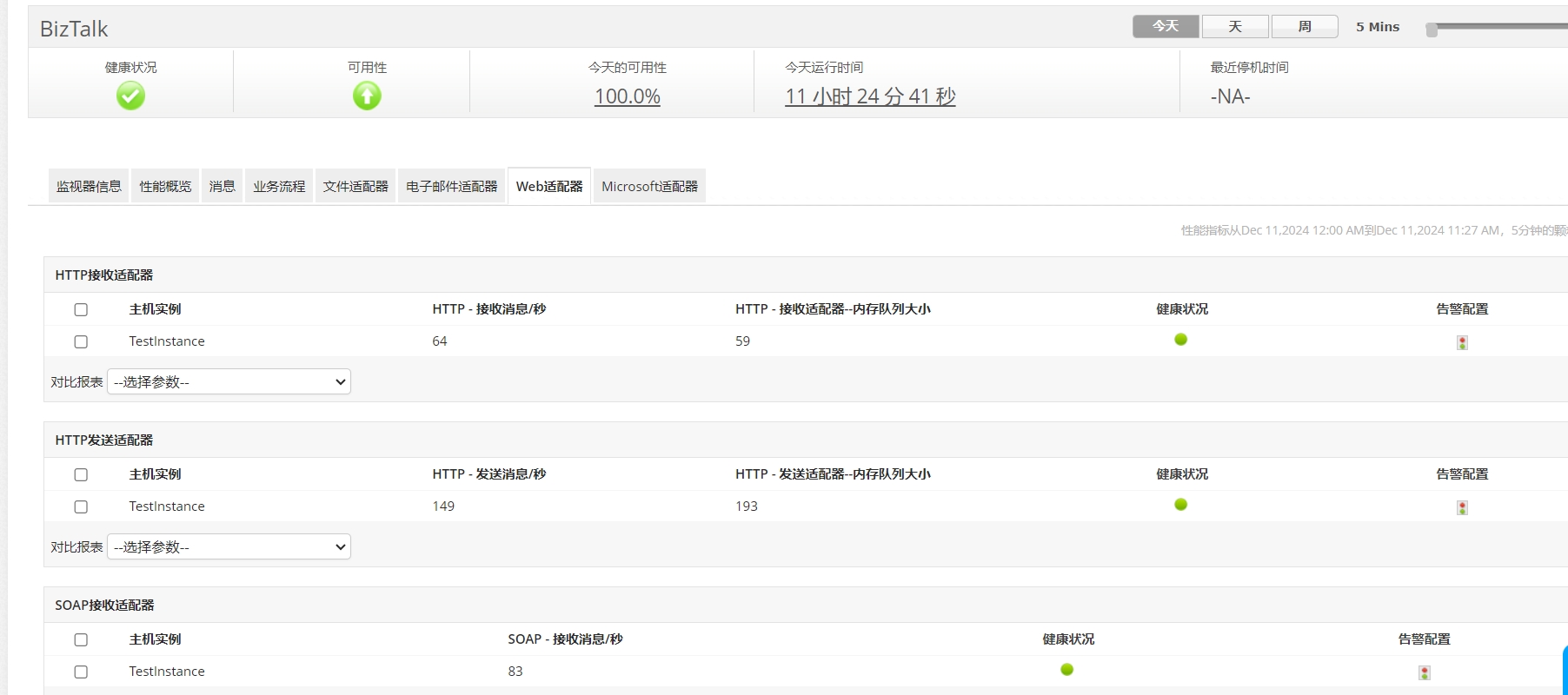Open the 100.0% today's availability link
The width and height of the screenshot is (1568, 695).
coord(628,96)
